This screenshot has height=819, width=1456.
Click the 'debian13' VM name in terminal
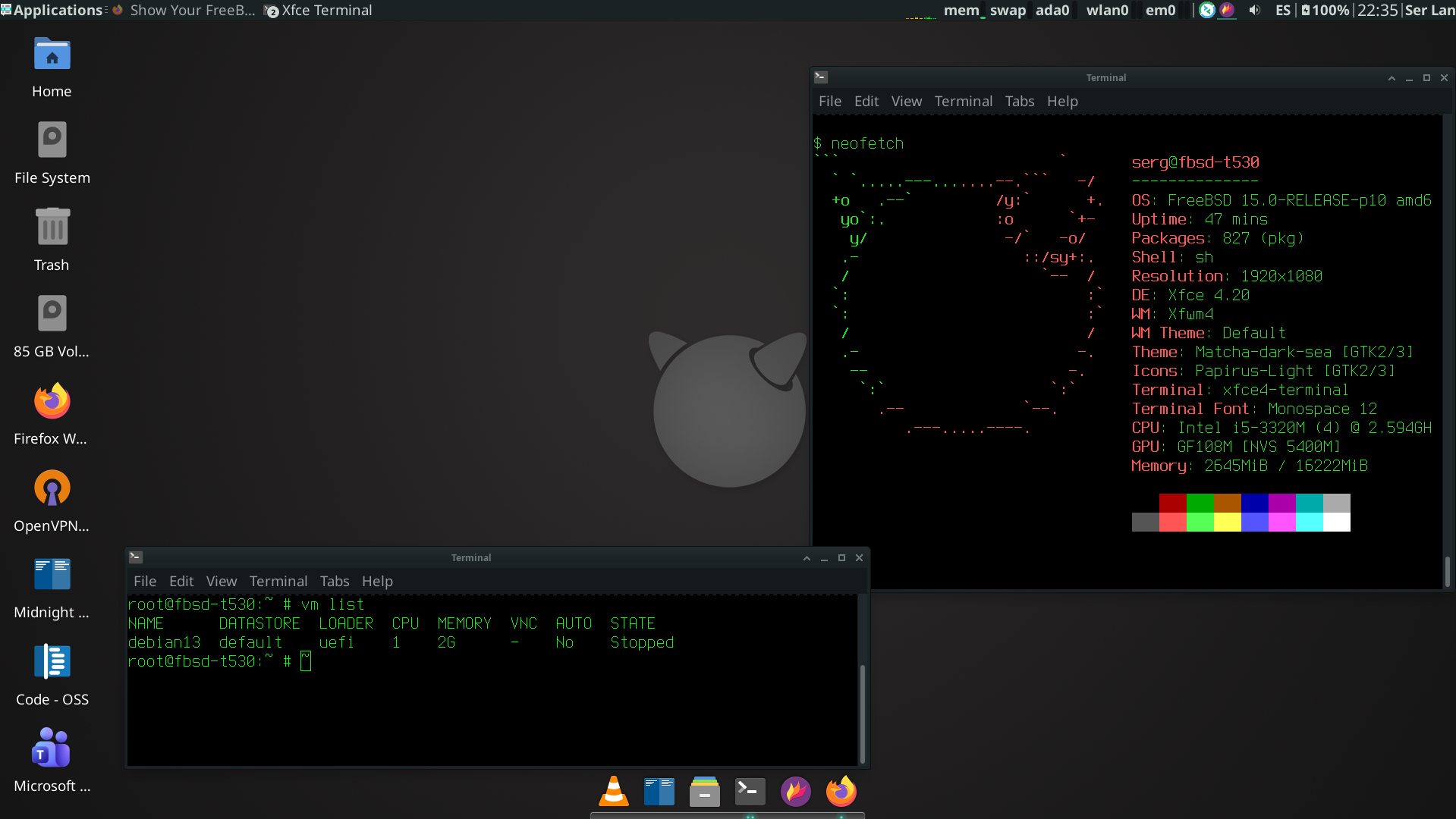pos(165,642)
